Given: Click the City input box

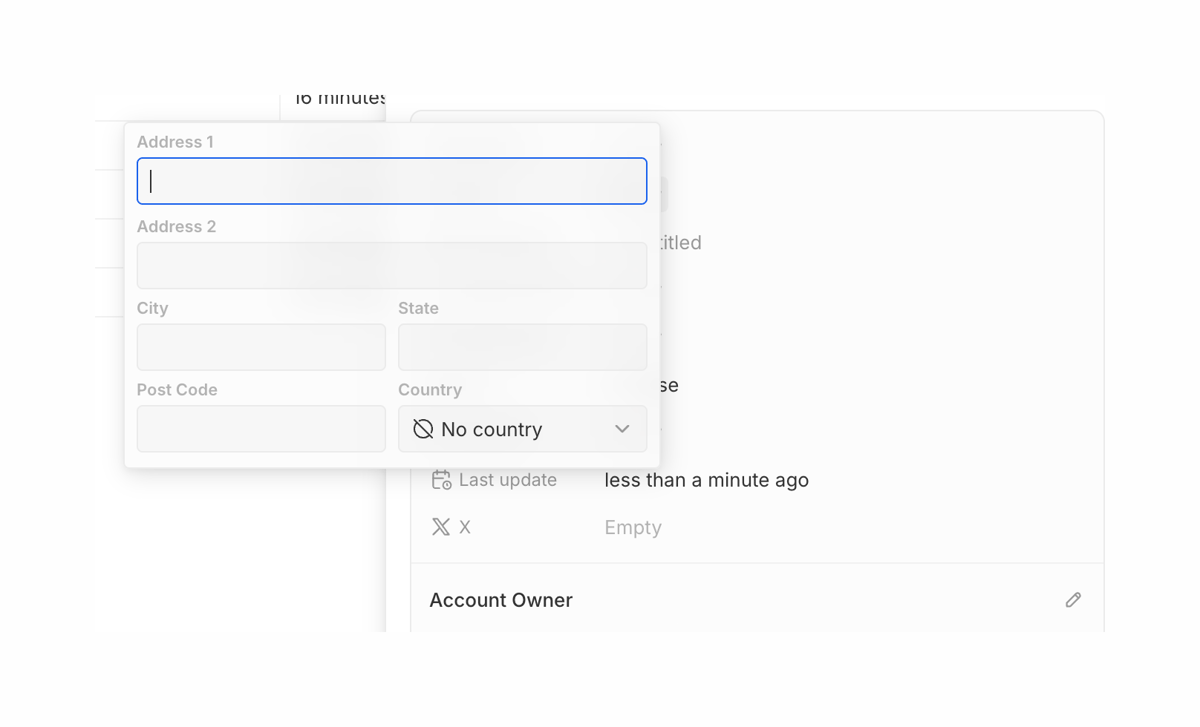Looking at the screenshot, I should point(261,347).
